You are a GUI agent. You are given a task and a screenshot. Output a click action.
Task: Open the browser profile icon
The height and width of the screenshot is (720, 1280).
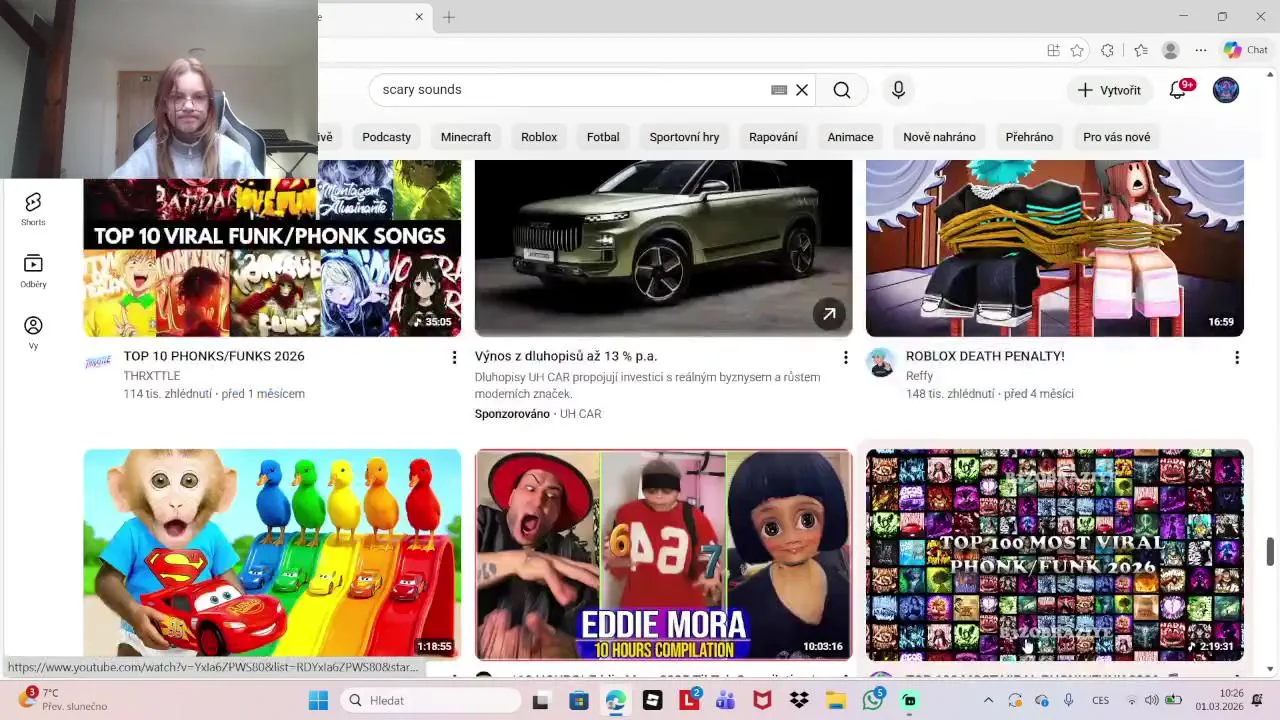1171,50
